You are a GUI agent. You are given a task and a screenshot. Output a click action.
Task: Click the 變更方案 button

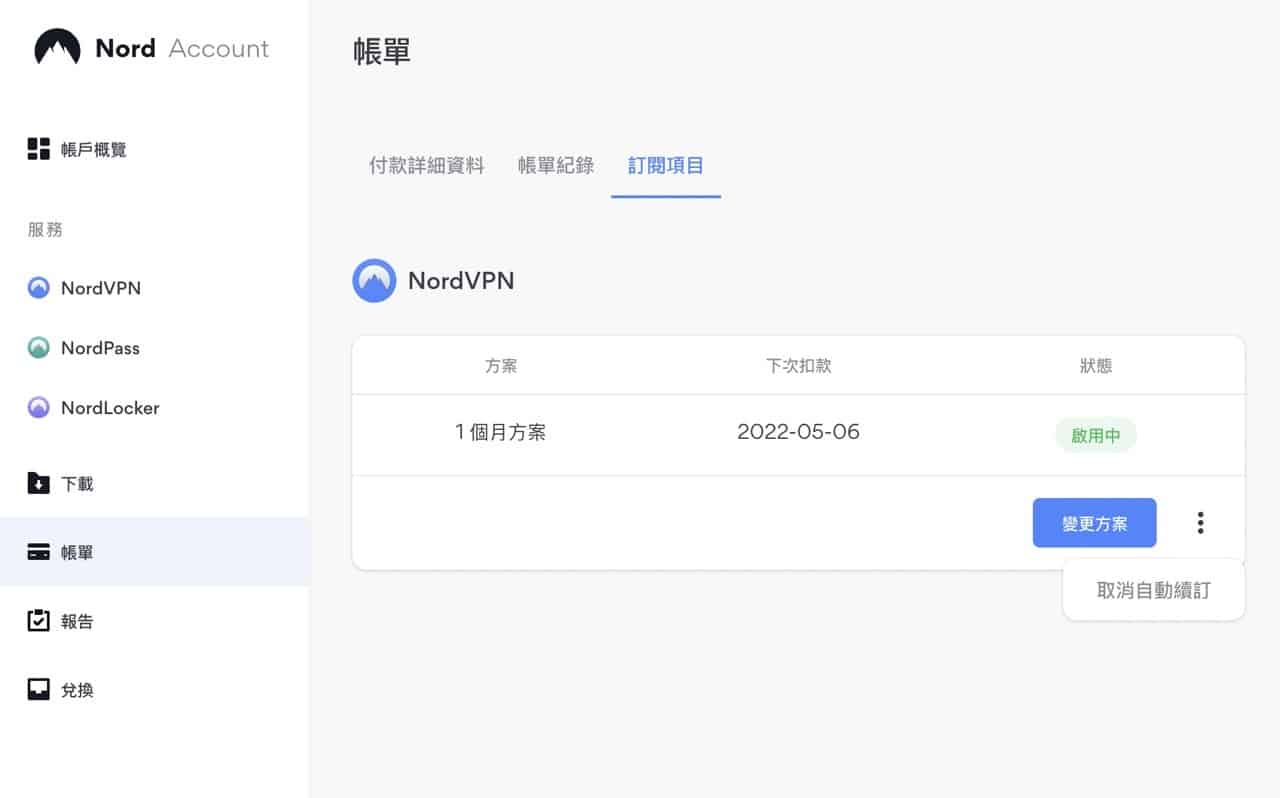click(1095, 523)
